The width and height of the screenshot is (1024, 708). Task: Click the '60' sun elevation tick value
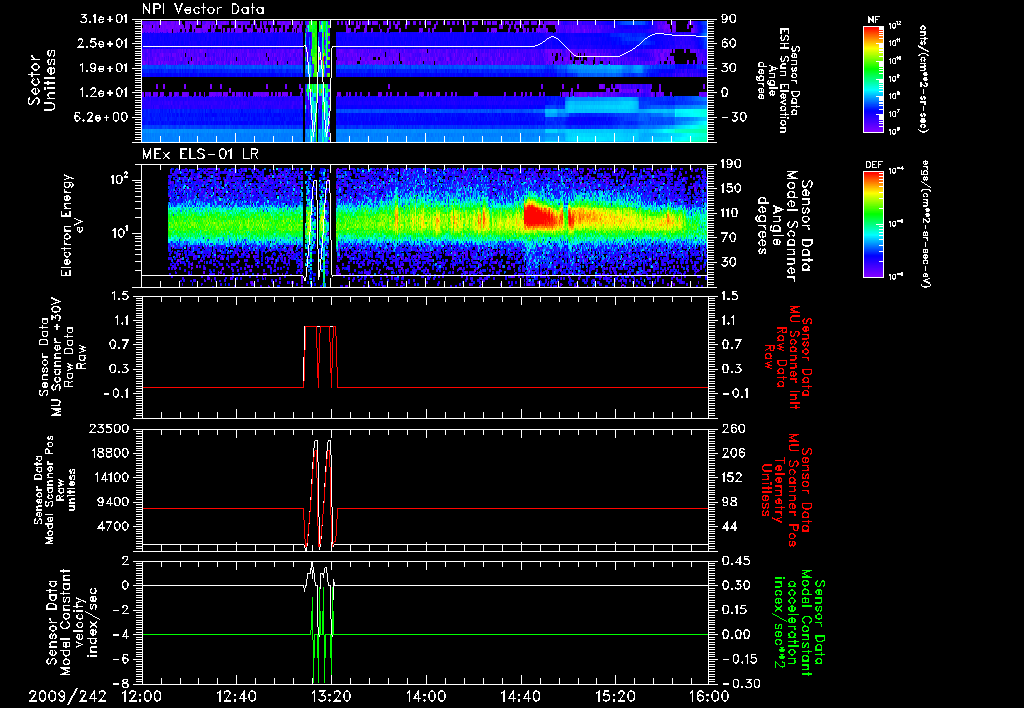728,43
